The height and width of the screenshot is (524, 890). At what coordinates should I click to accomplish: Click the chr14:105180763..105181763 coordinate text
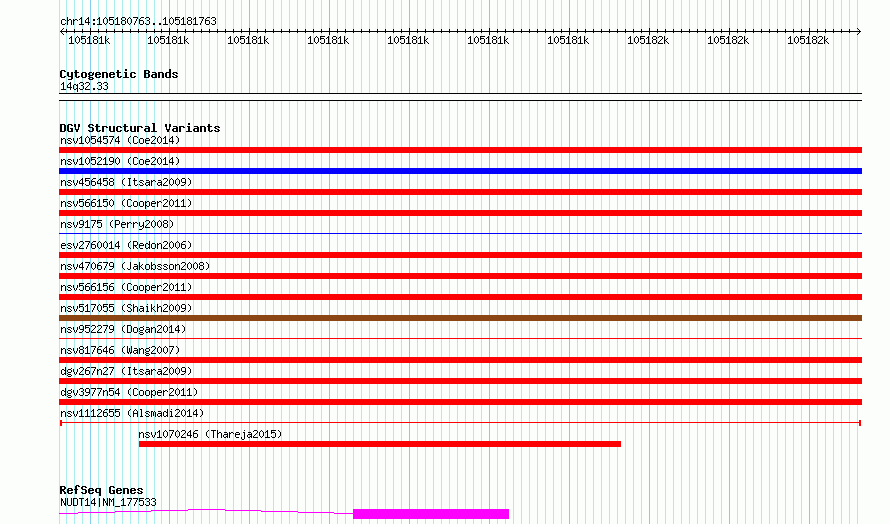pos(138,22)
